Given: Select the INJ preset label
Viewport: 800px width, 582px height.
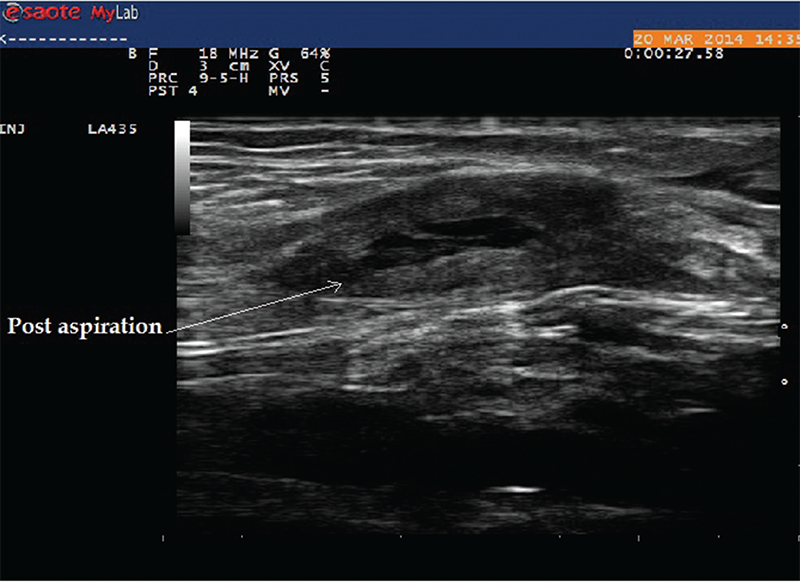Looking at the screenshot, I should (14, 129).
